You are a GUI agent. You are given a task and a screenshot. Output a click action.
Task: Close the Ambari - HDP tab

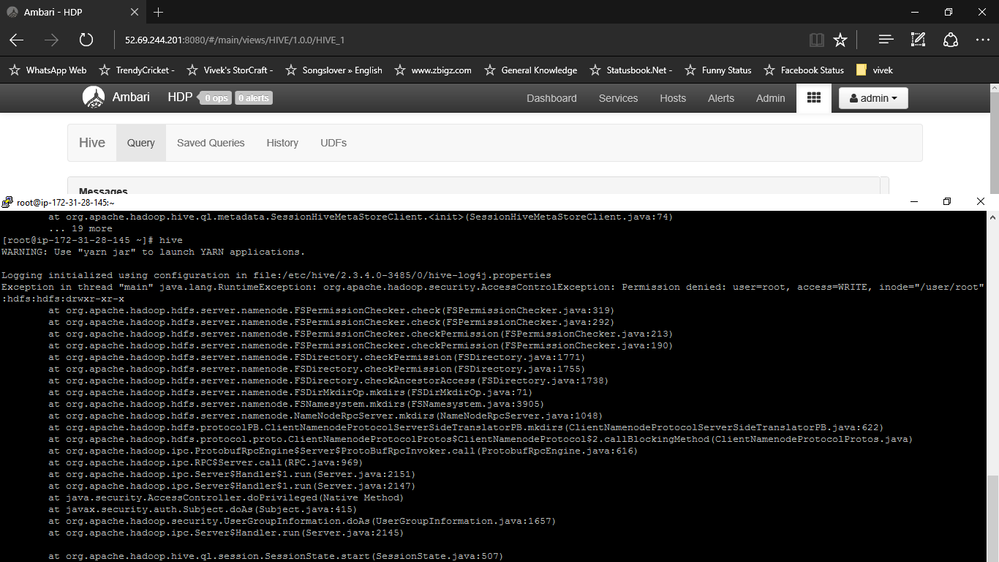[134, 12]
